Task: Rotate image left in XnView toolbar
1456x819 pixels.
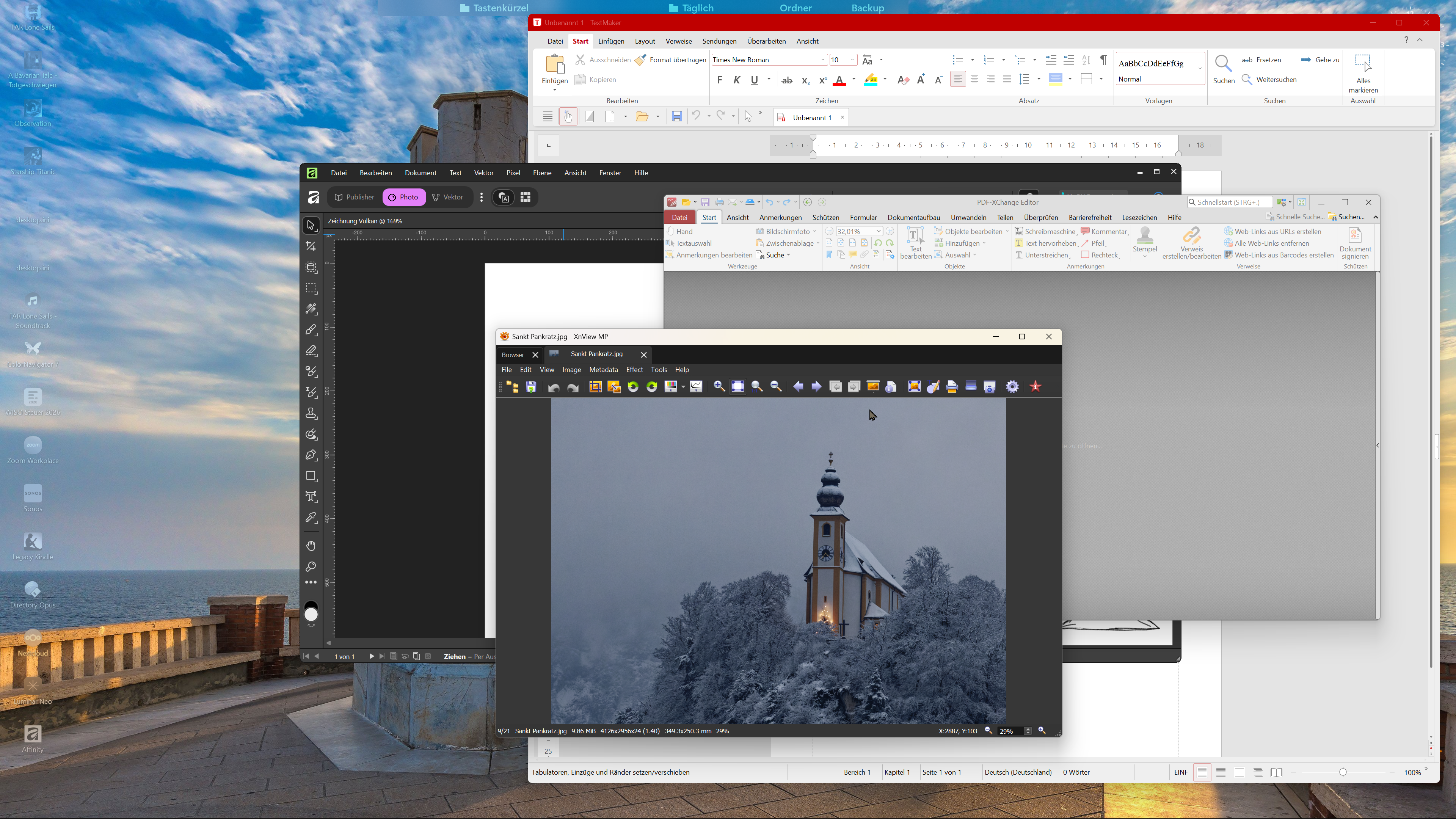Action: (633, 387)
